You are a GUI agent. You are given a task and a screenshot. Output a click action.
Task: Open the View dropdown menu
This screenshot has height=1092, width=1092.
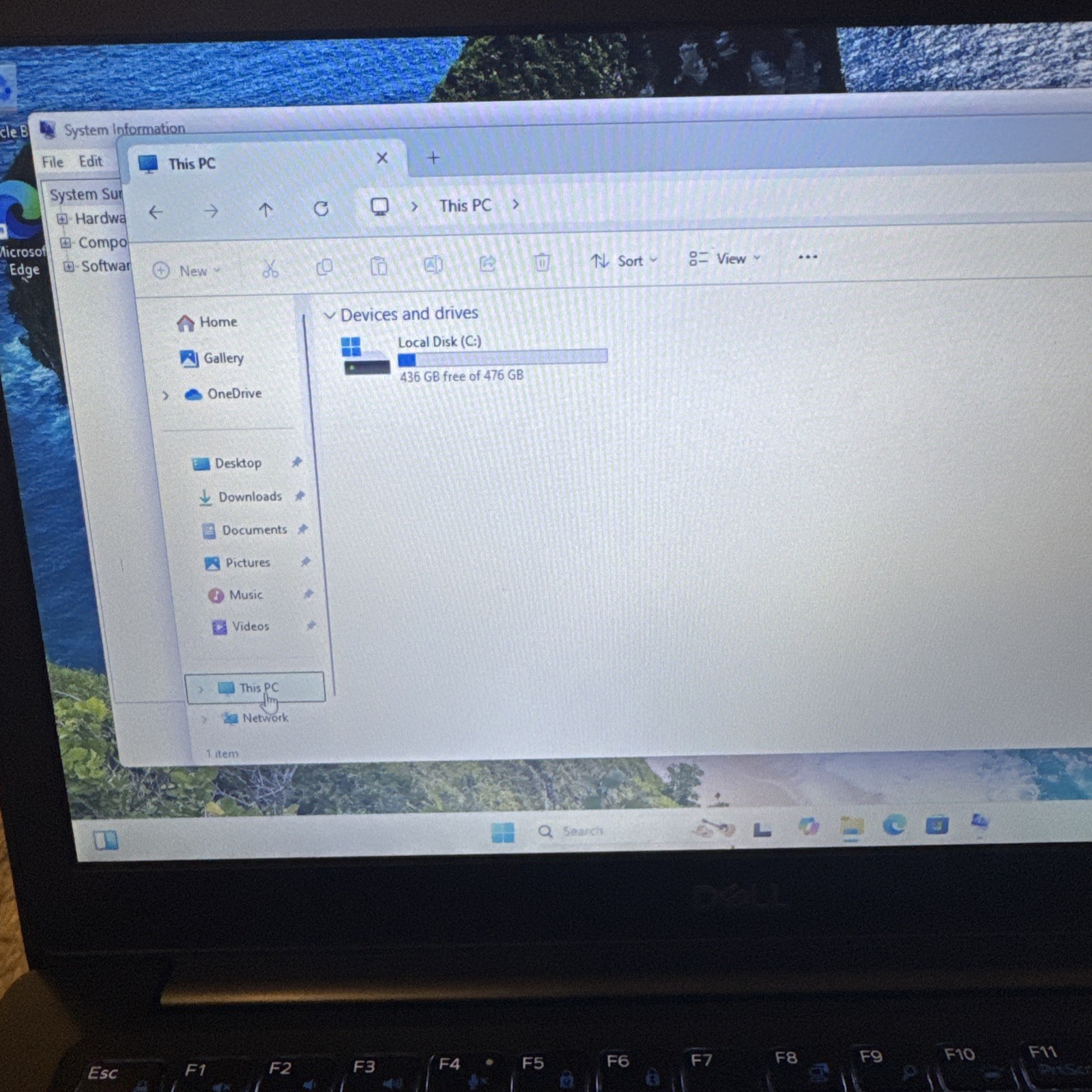pyautogui.click(x=724, y=259)
